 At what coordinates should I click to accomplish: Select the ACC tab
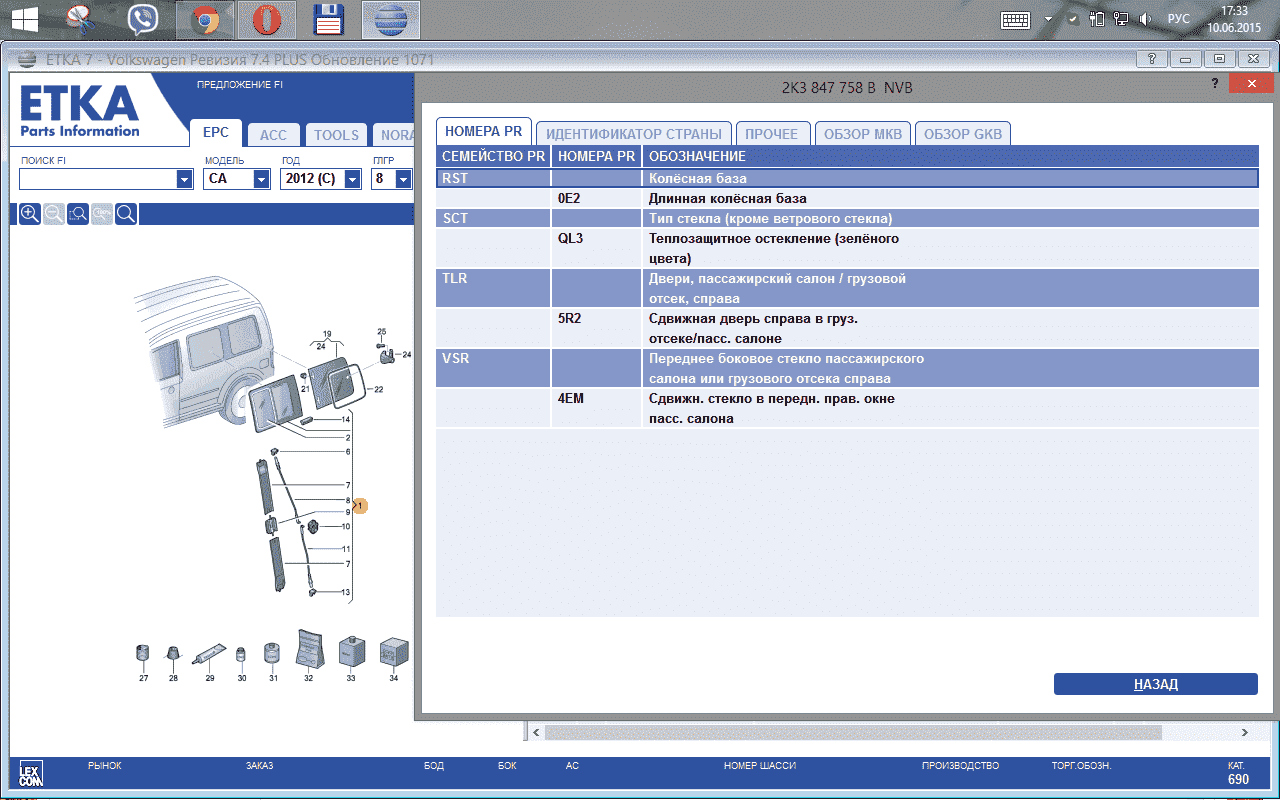pyautogui.click(x=273, y=135)
